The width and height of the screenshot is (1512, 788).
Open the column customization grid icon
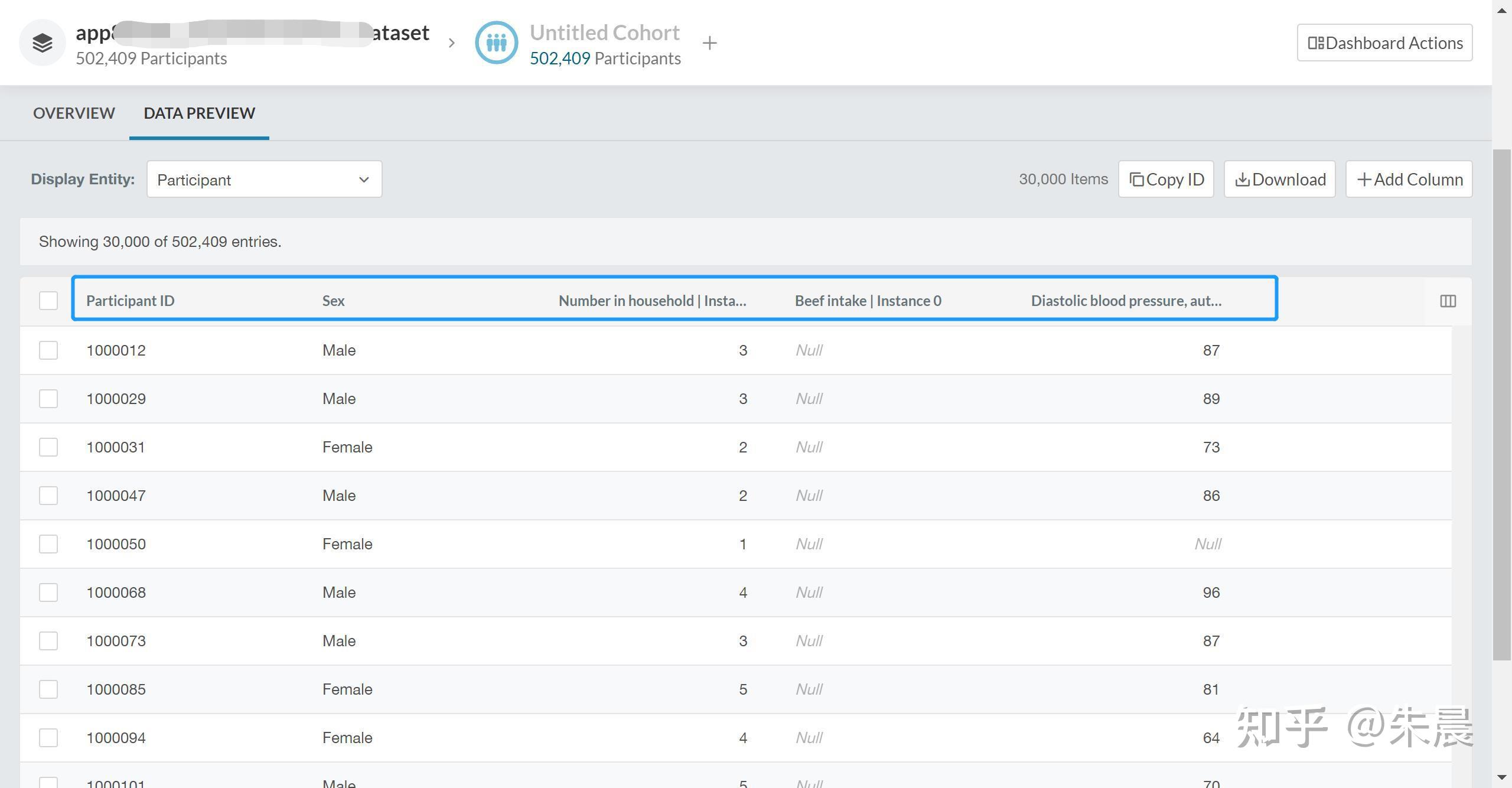point(1448,301)
